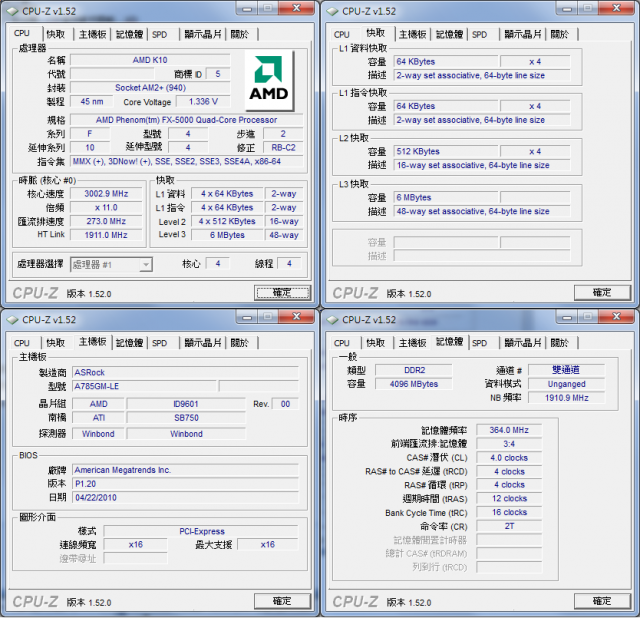Screen dimensions: 640x618
Task: Switch to 快取 tab in top-left window
Action: 56,34
